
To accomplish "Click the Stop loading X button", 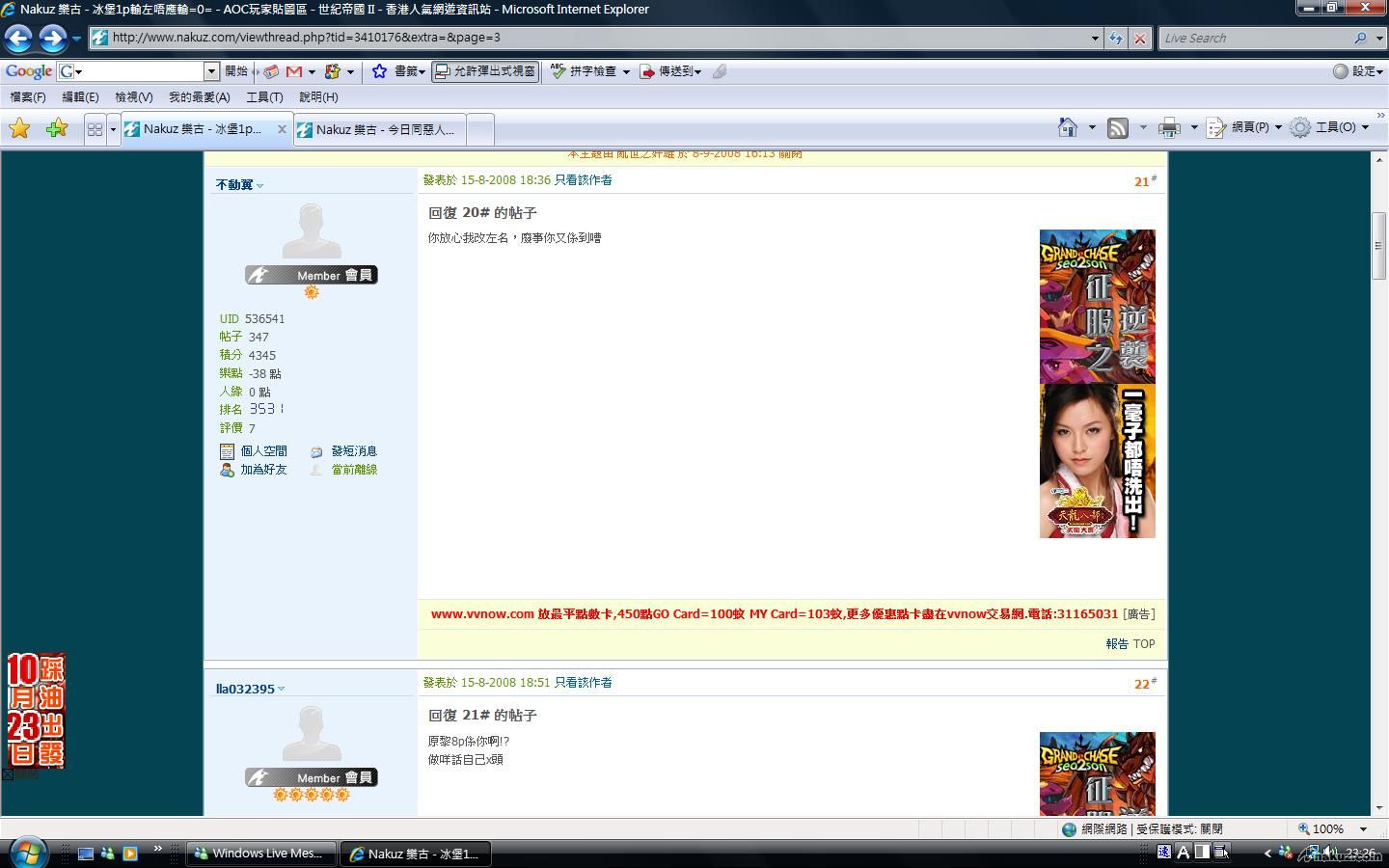I will click(1140, 39).
